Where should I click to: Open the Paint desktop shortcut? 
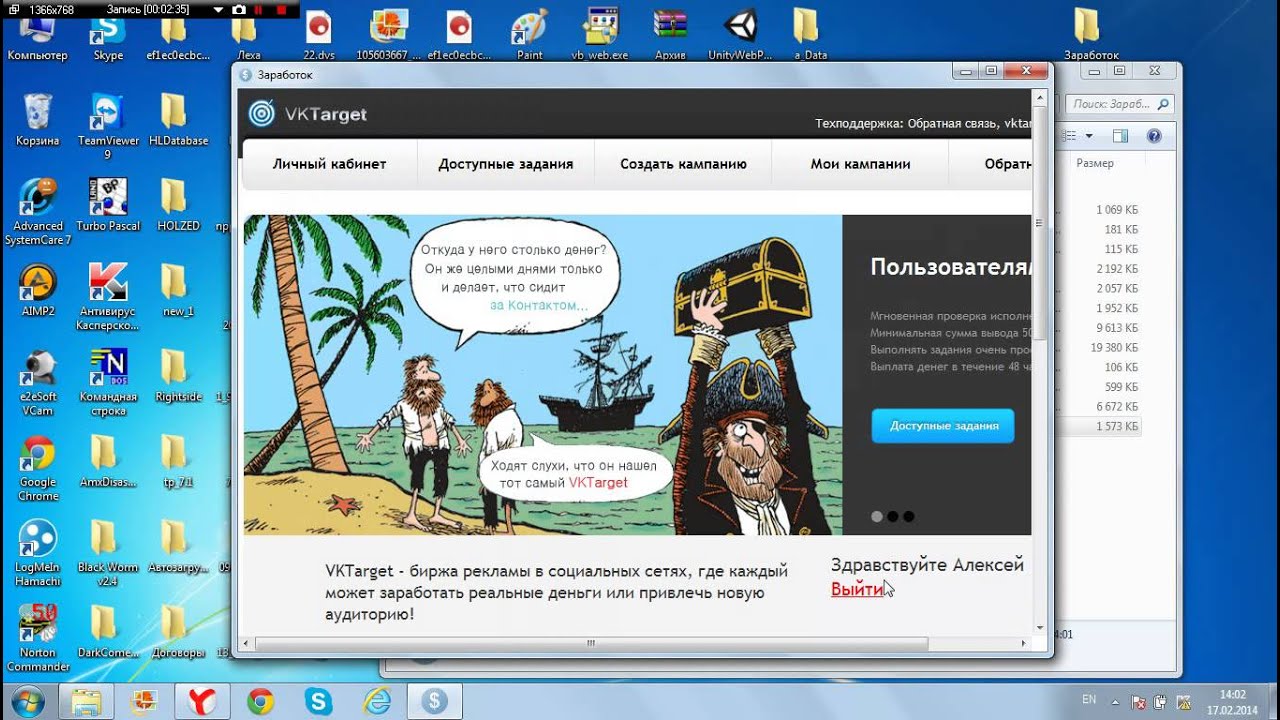(529, 37)
